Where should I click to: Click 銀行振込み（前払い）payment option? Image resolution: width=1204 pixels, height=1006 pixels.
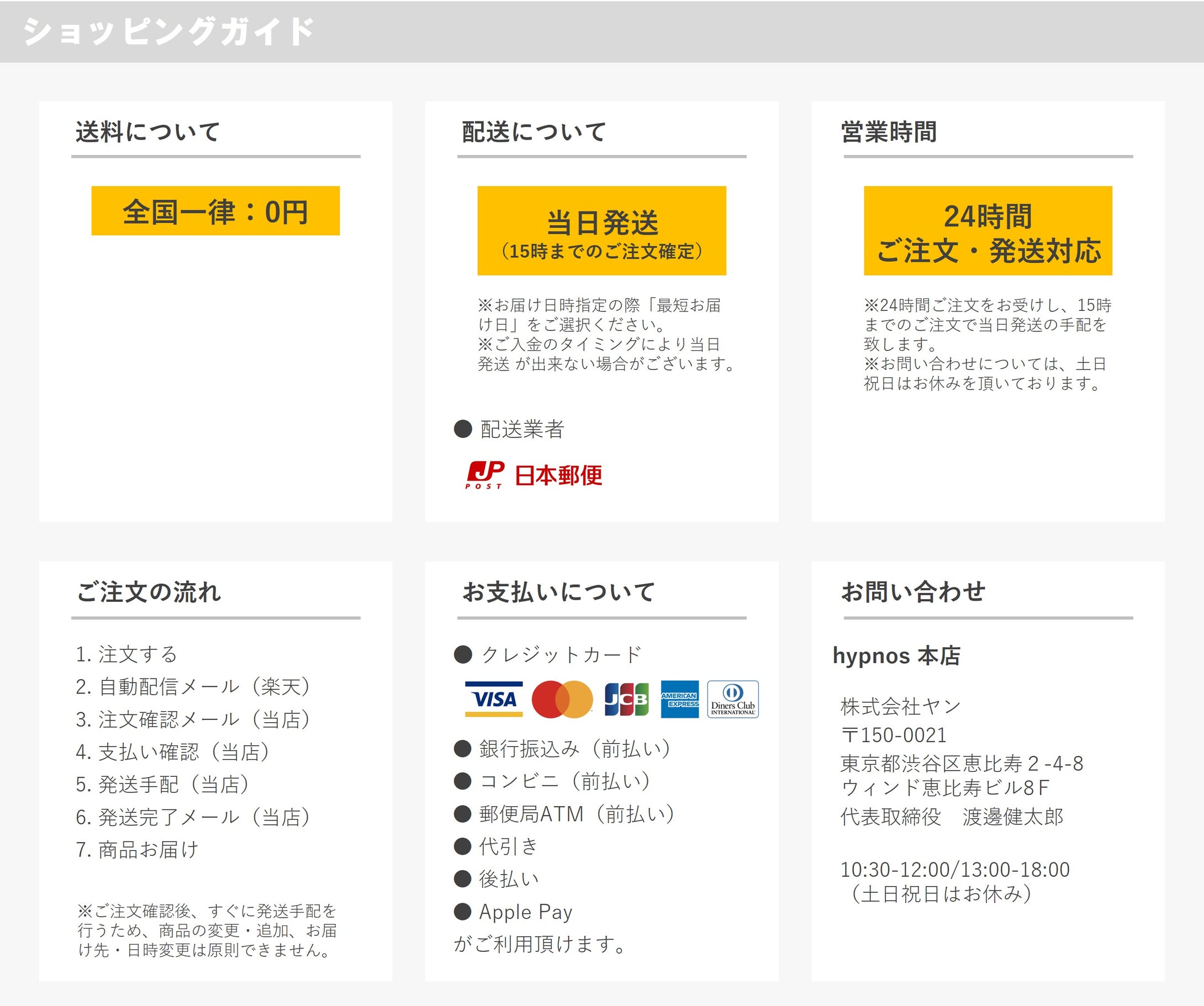point(574,749)
